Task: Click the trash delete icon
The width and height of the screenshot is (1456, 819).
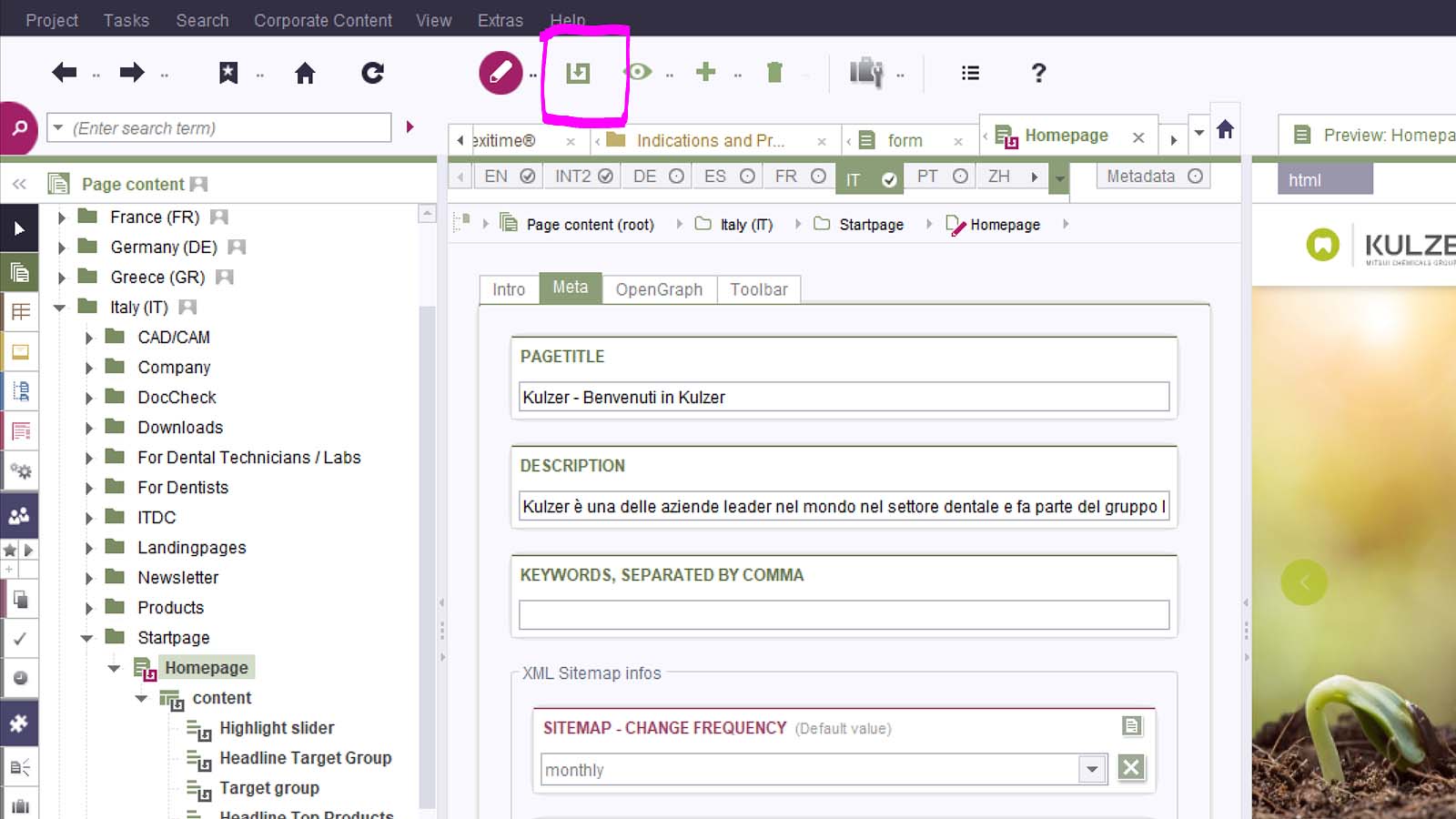Action: click(774, 73)
